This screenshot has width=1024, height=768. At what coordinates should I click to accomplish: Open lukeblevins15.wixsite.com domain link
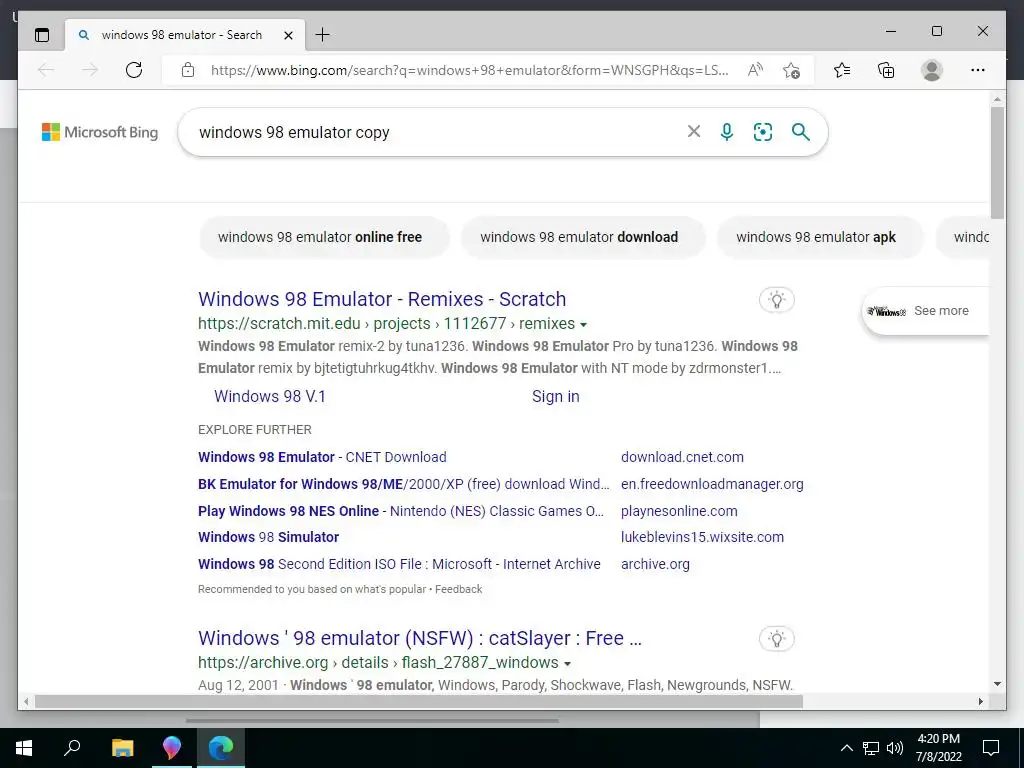click(x=703, y=537)
